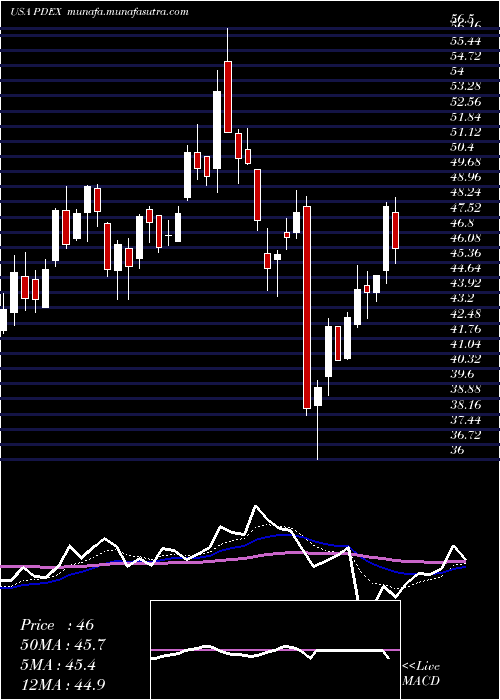Click the '12MA : 44.9' readout

point(64,684)
